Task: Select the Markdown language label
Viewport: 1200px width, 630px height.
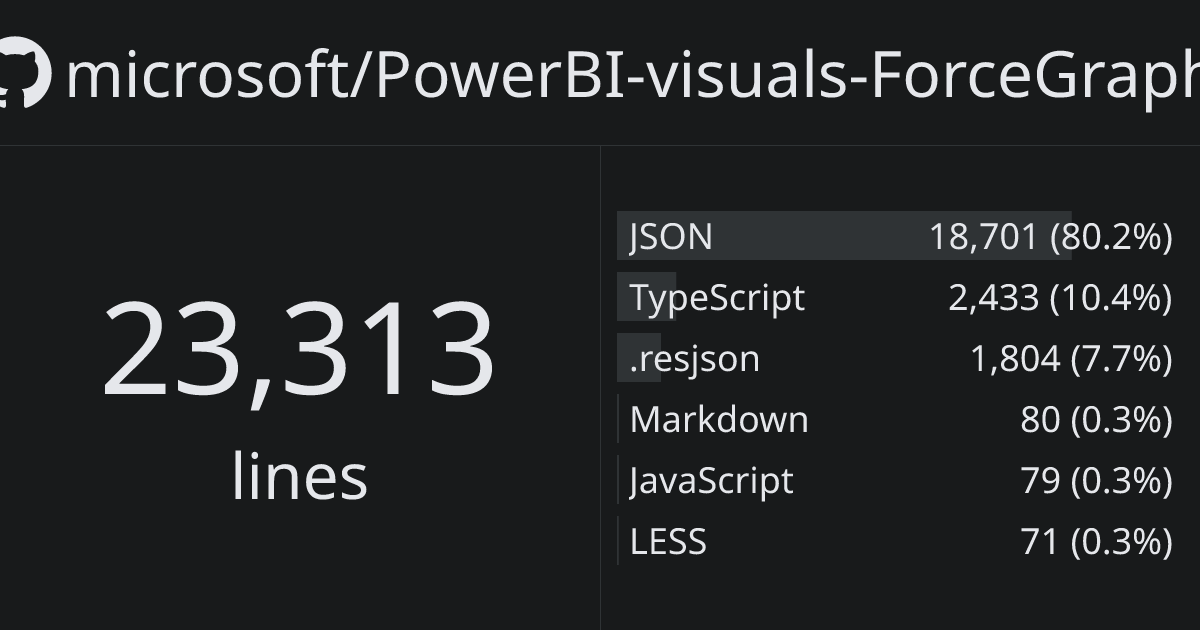Action: click(719, 419)
